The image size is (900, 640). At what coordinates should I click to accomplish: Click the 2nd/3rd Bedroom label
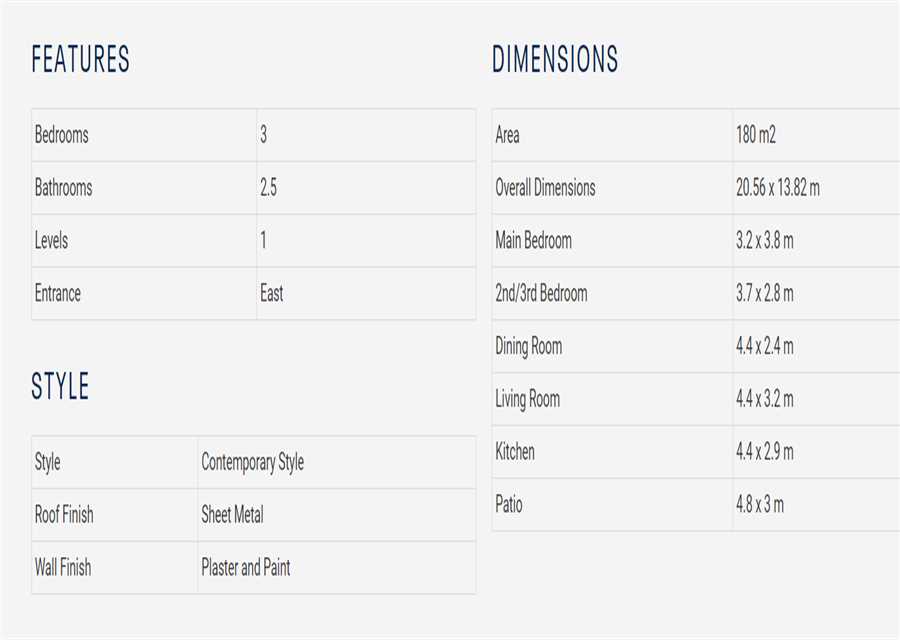coord(541,294)
